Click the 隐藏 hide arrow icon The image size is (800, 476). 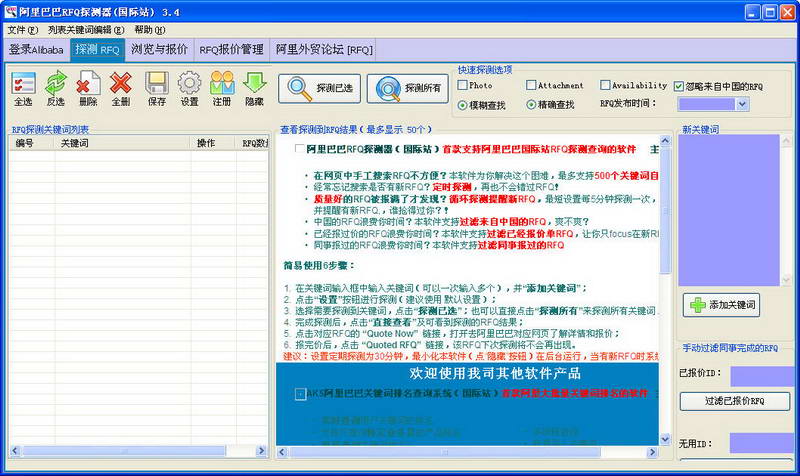[x=254, y=88]
